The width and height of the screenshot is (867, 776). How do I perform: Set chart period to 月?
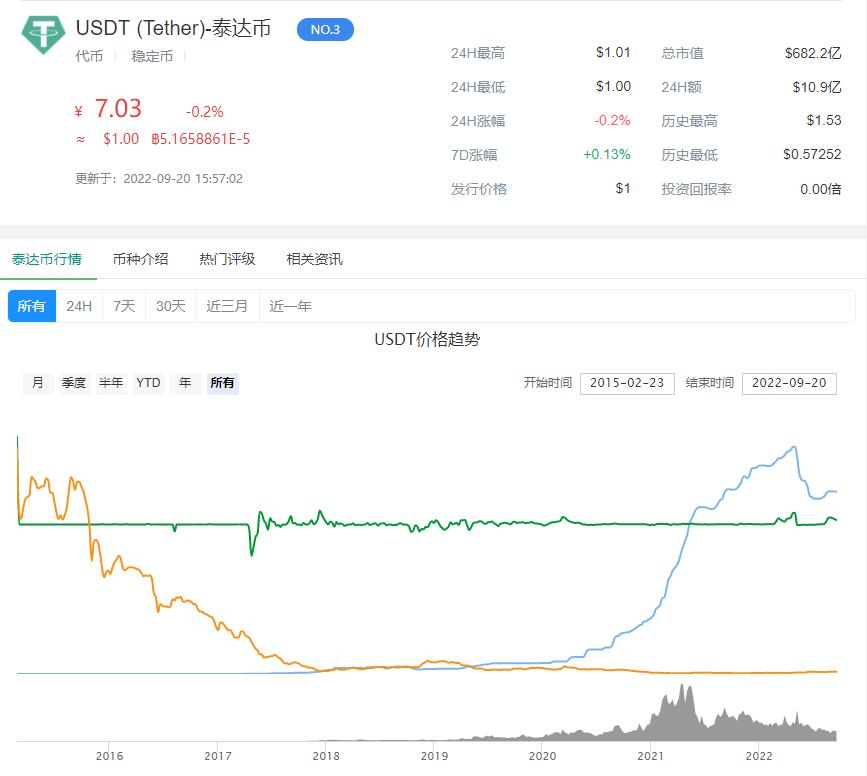(37, 383)
